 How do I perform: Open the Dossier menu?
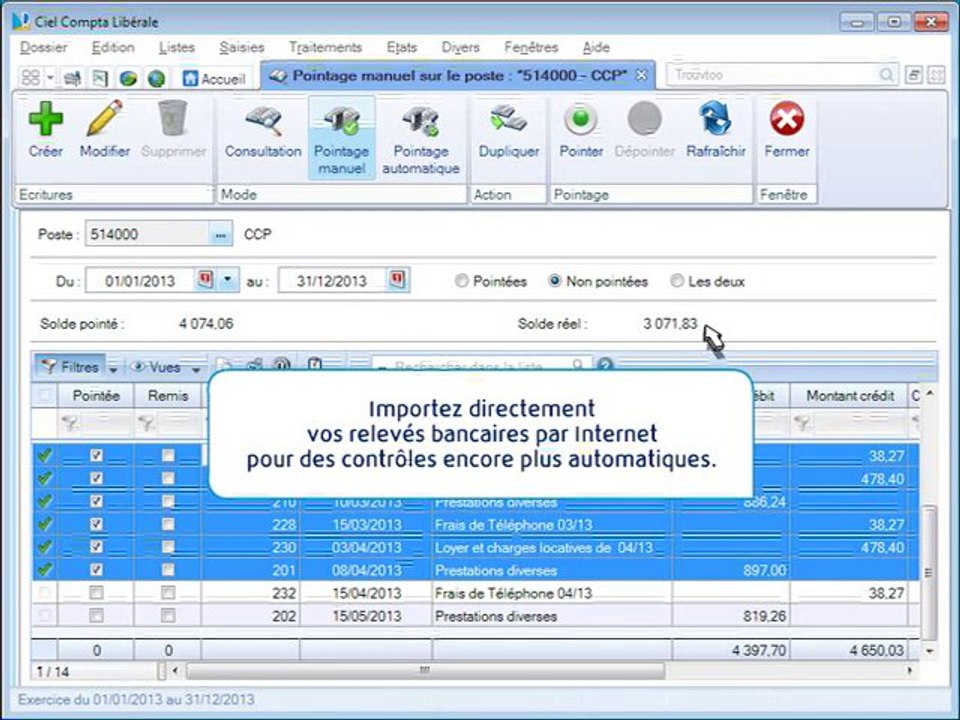coord(43,47)
